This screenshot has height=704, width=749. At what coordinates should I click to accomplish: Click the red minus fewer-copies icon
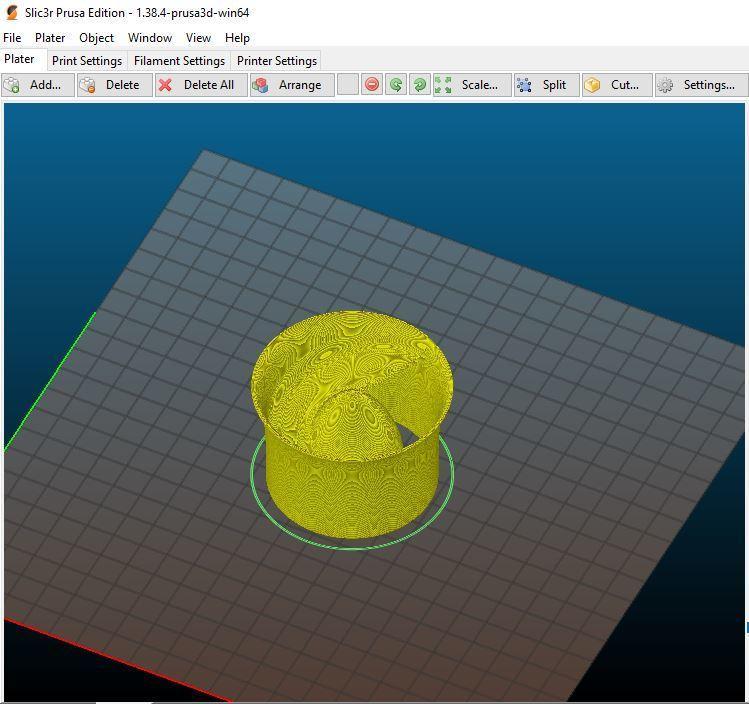[372, 85]
